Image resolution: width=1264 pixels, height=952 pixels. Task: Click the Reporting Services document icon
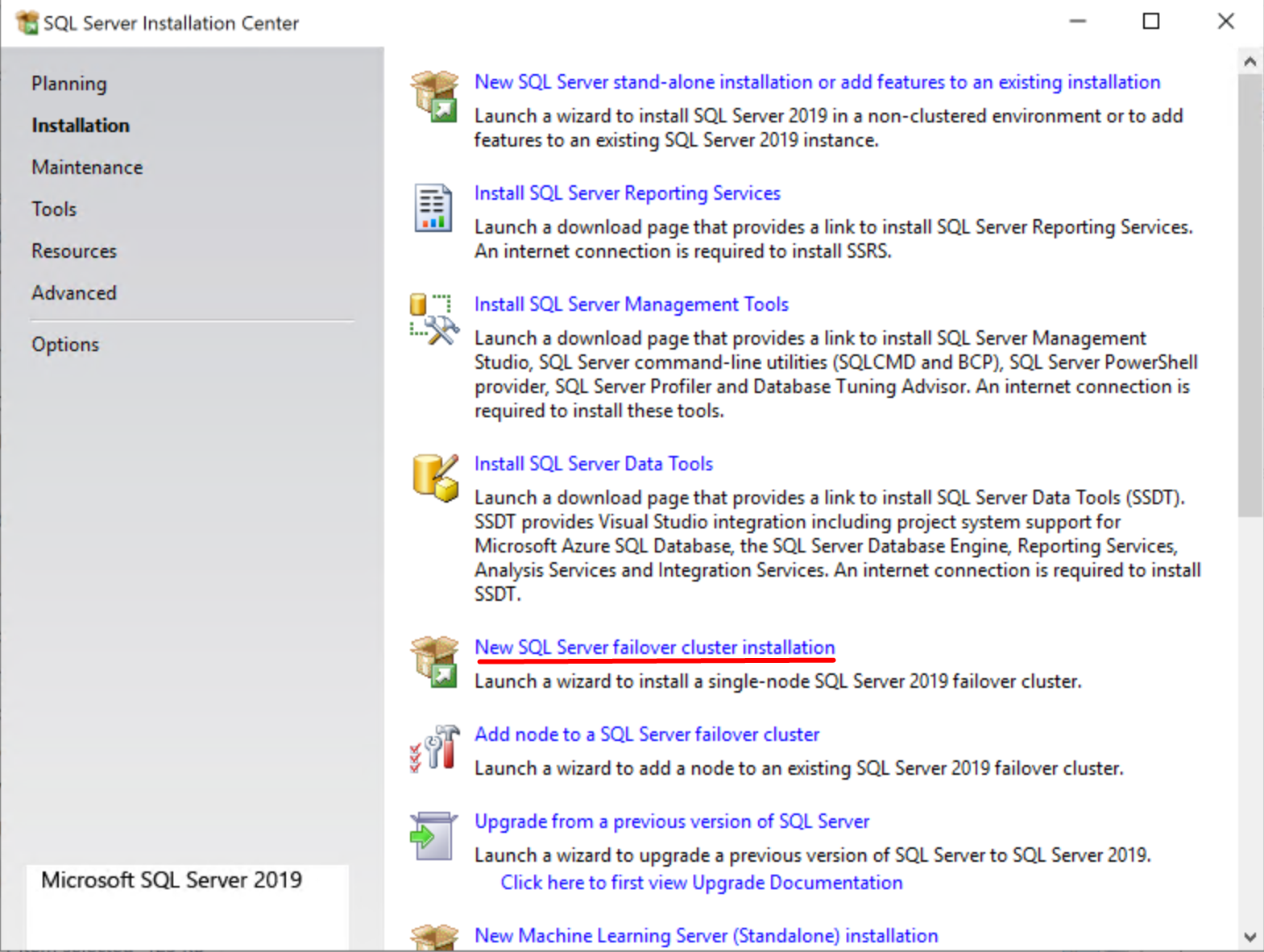[x=433, y=208]
